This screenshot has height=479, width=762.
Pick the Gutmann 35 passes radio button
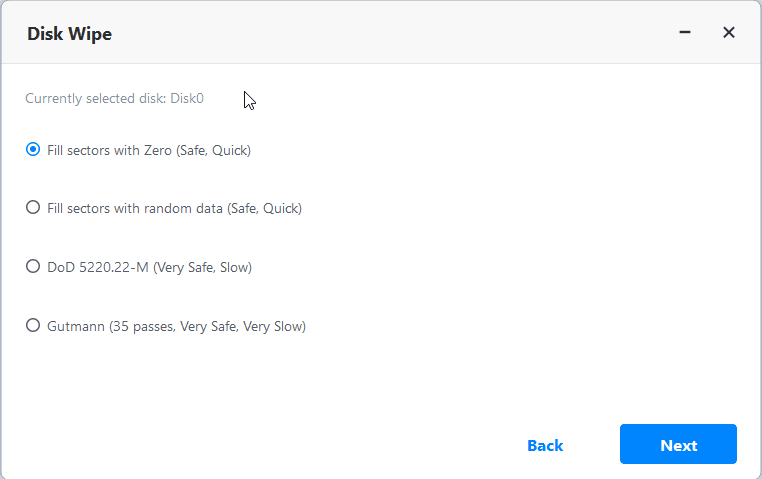(33, 325)
